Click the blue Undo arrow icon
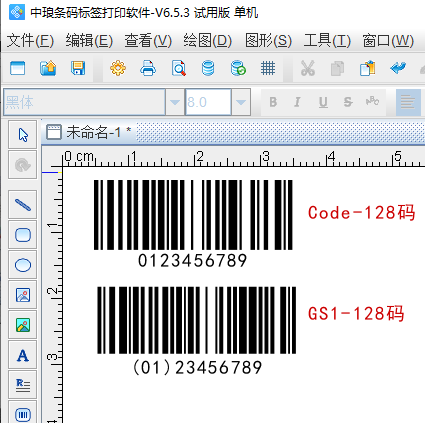The width and height of the screenshot is (425, 423). tap(398, 68)
